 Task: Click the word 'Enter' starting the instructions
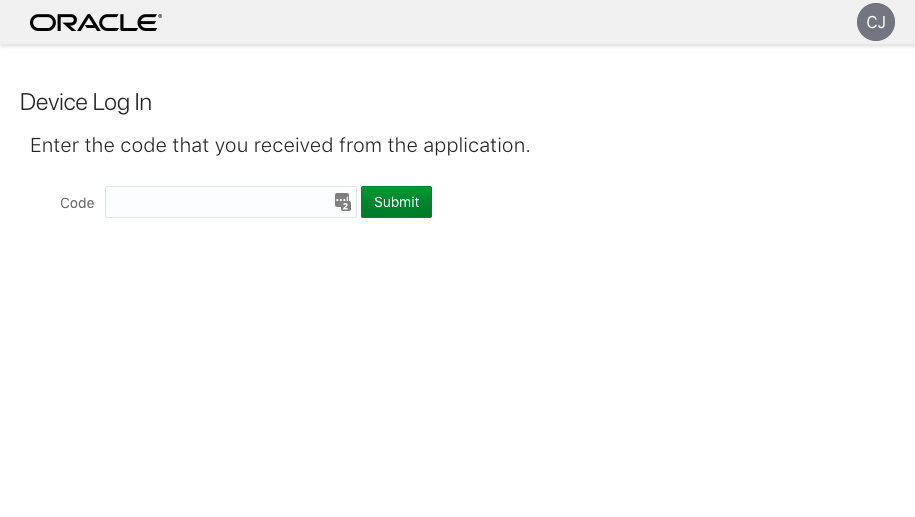pos(54,145)
